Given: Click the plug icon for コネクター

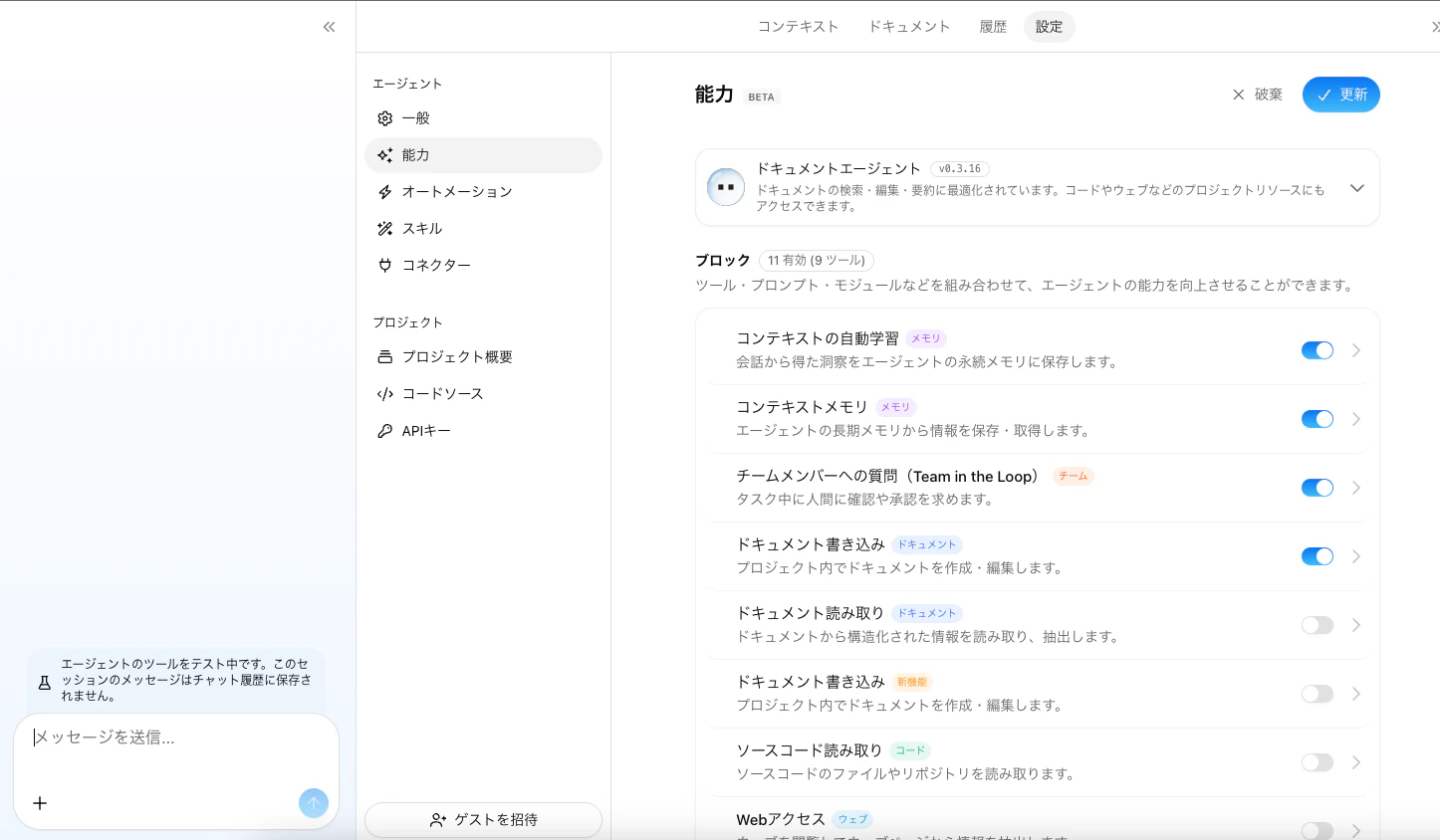Looking at the screenshot, I should tap(385, 266).
